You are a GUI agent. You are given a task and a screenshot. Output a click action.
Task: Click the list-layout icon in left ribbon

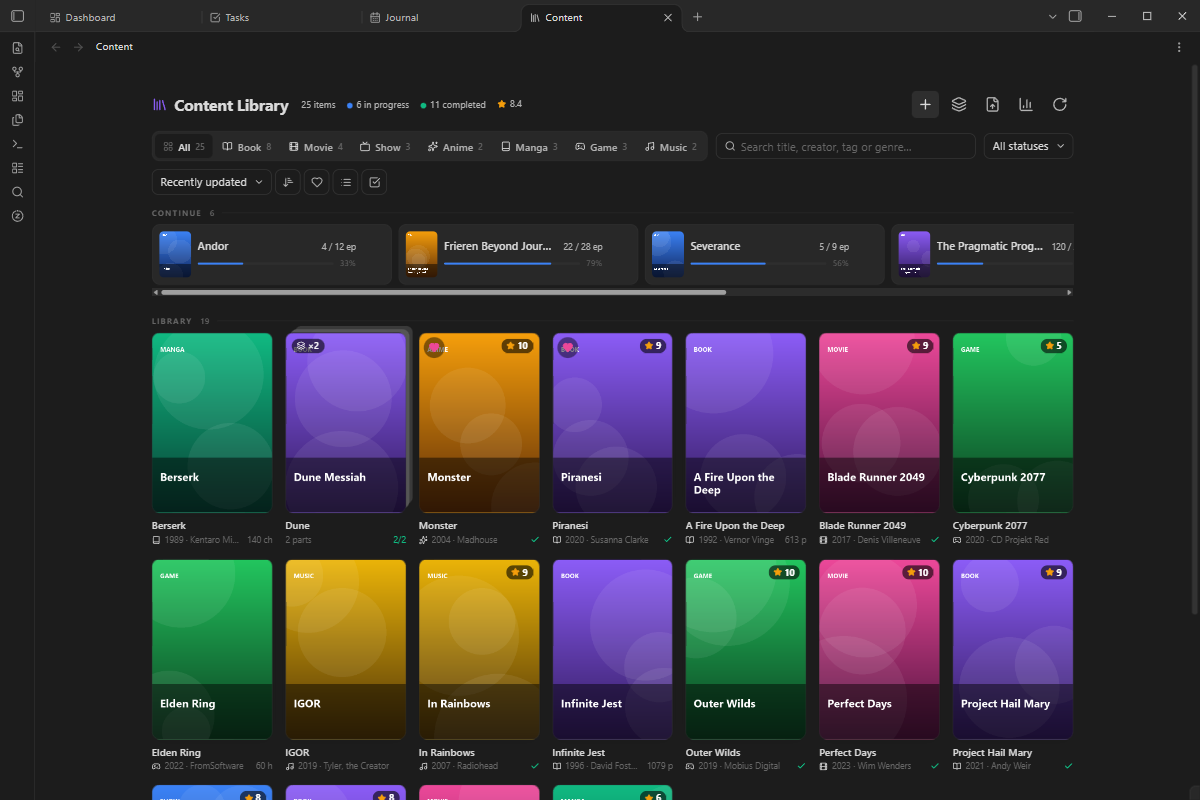(17, 168)
